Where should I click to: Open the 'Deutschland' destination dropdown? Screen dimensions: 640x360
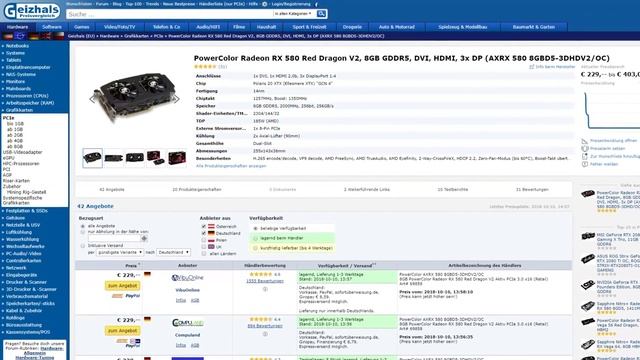173,252
